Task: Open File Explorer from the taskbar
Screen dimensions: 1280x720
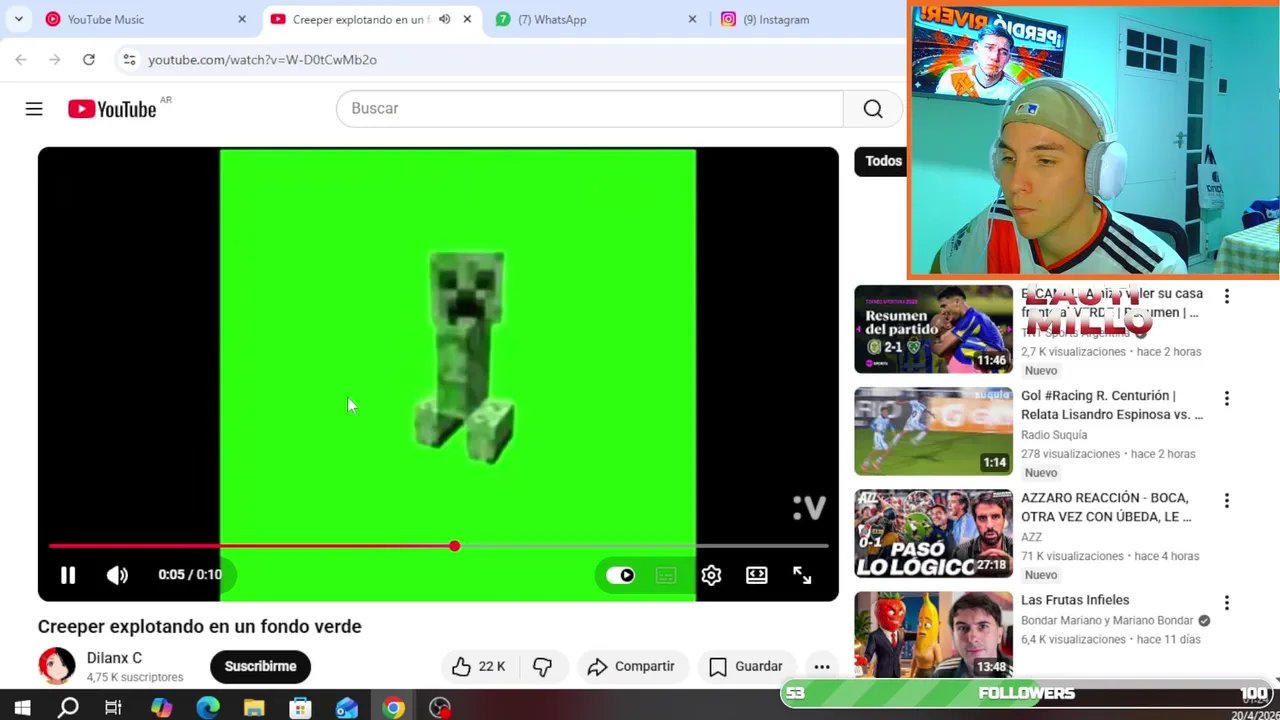Action: coord(254,708)
